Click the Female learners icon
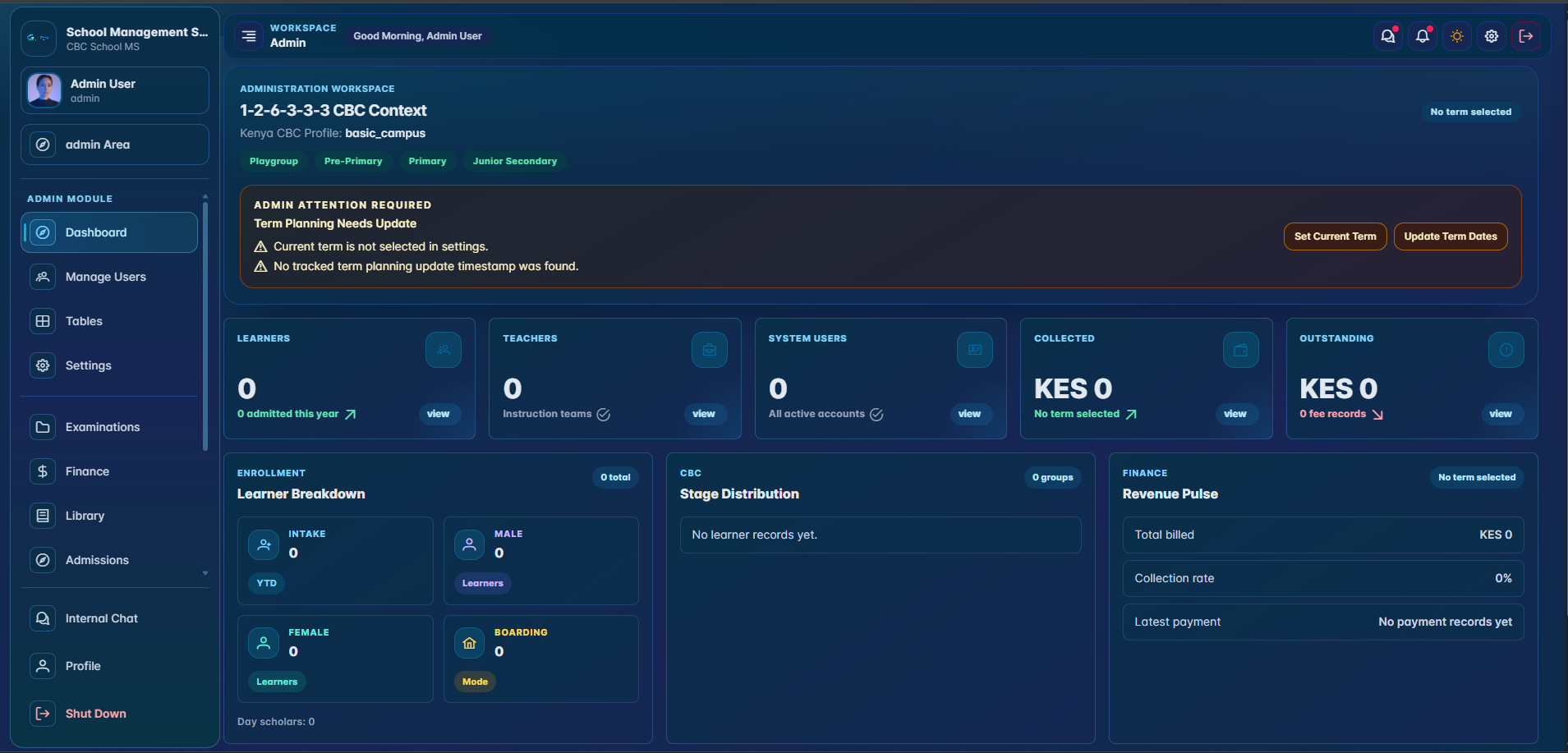The width and height of the screenshot is (1568, 753). point(264,643)
